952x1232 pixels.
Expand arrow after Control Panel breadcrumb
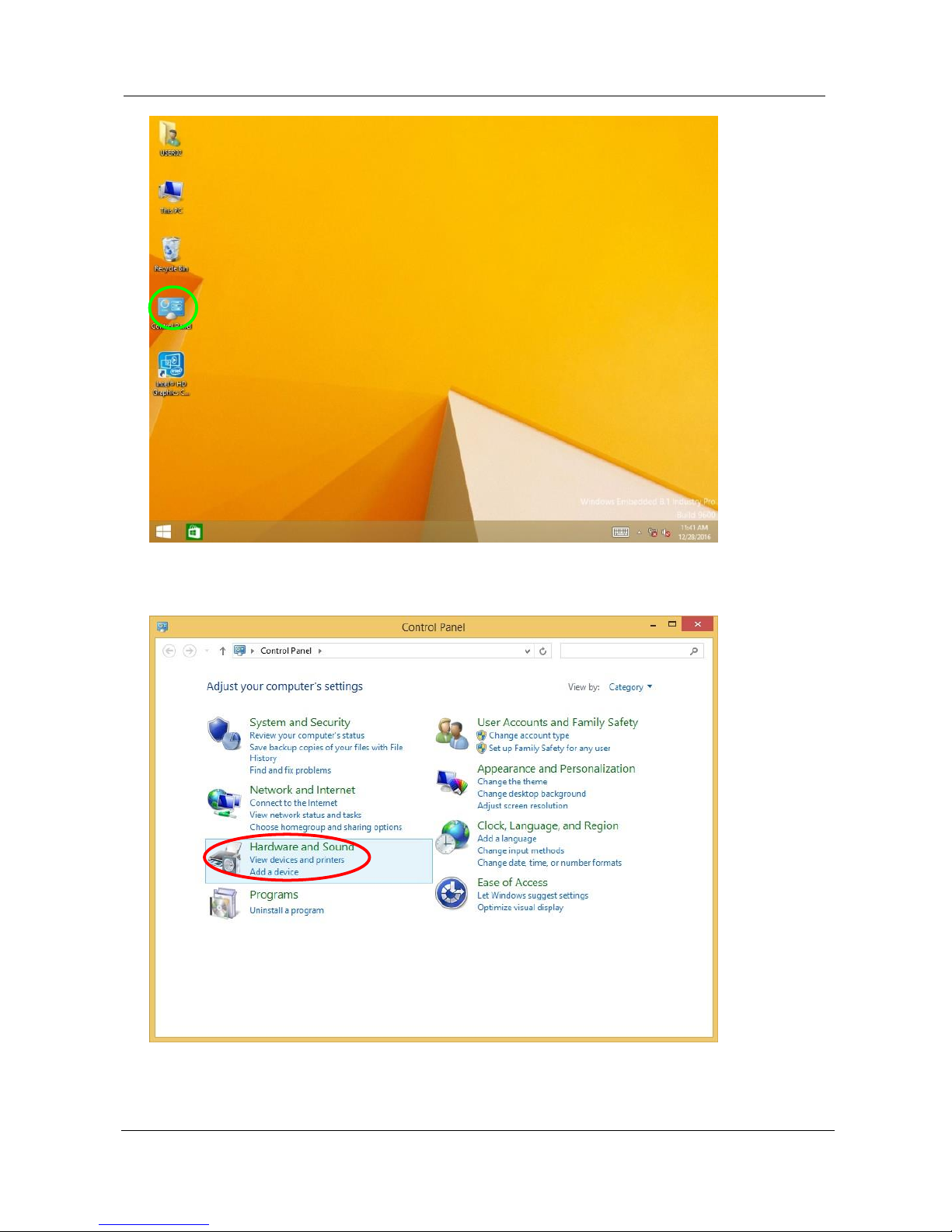click(x=319, y=651)
